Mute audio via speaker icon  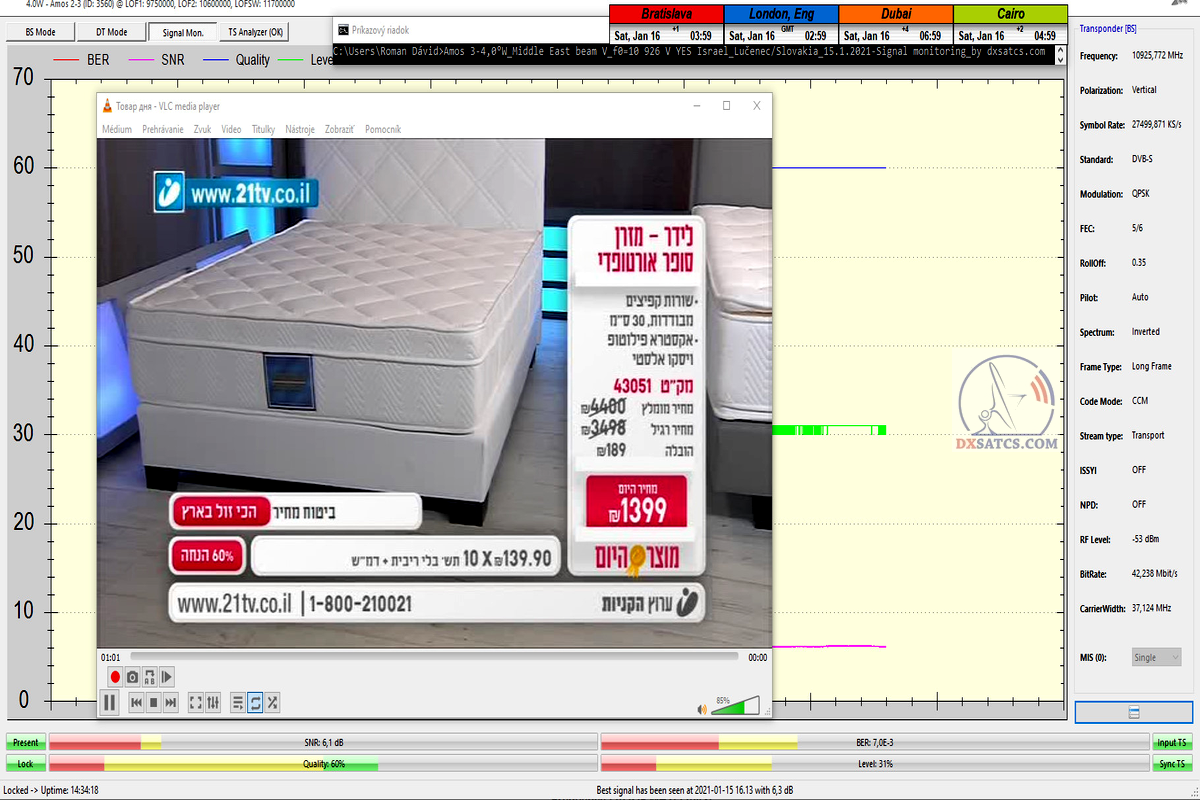(701, 709)
